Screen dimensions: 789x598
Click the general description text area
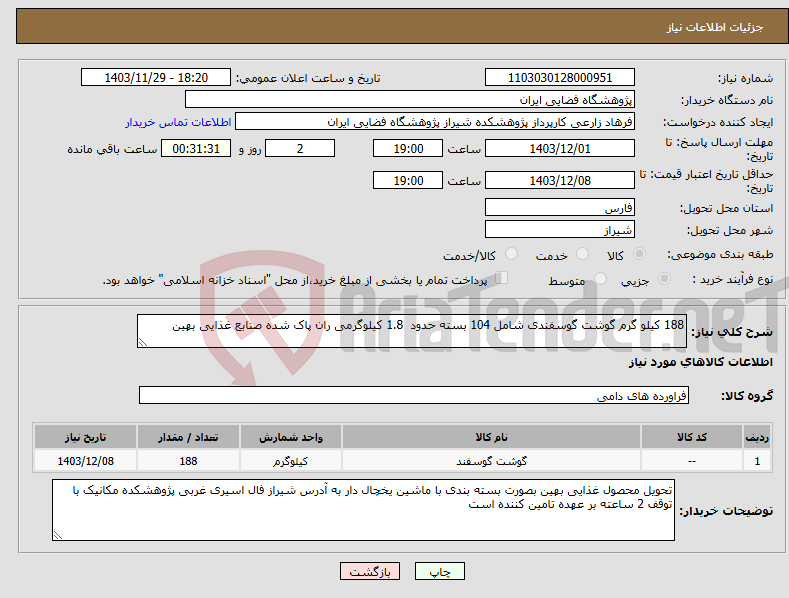point(412,331)
